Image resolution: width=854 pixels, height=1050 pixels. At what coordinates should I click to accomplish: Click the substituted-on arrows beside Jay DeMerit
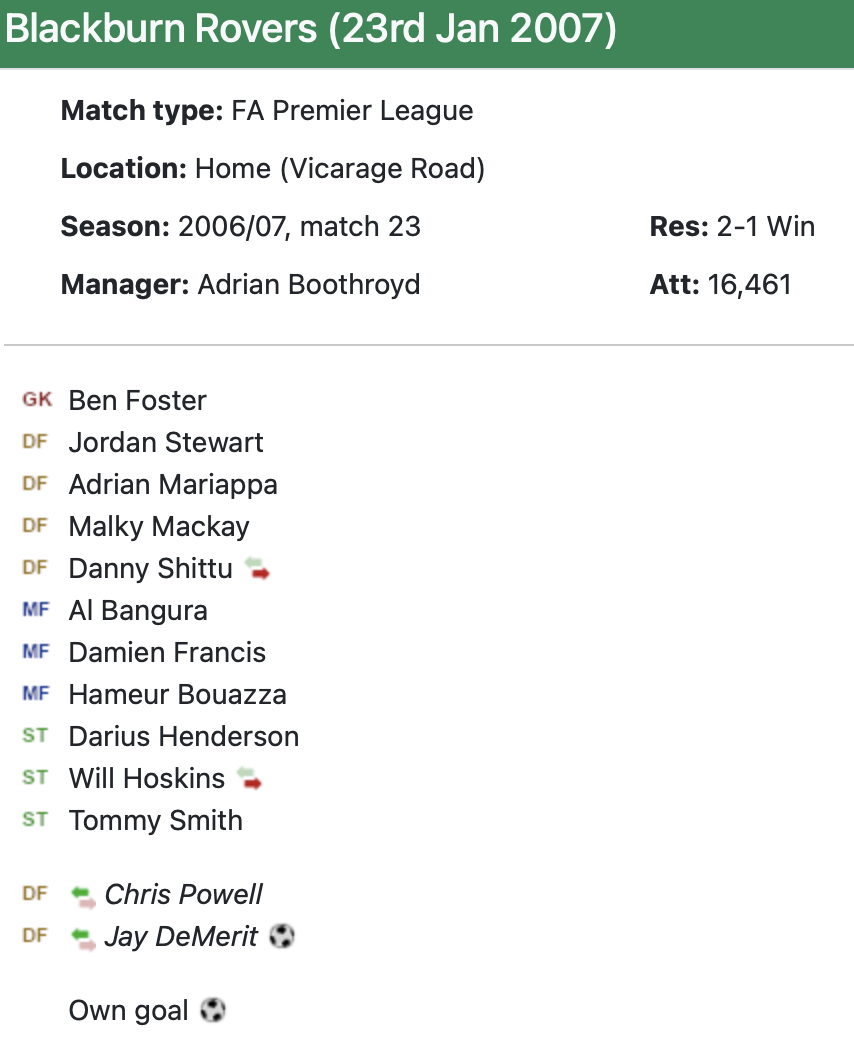83,937
